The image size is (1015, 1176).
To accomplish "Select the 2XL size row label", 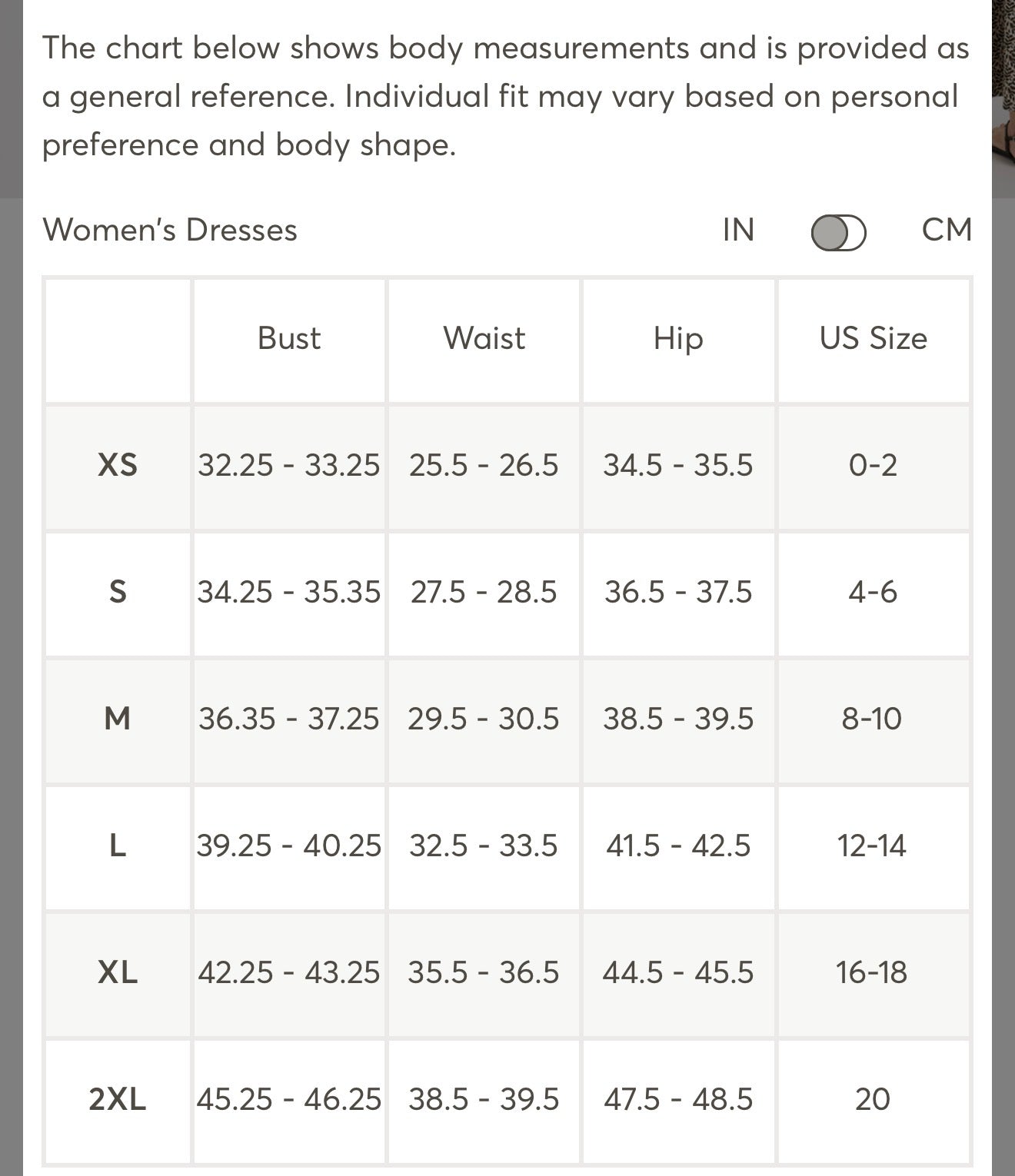I will click(118, 1100).
